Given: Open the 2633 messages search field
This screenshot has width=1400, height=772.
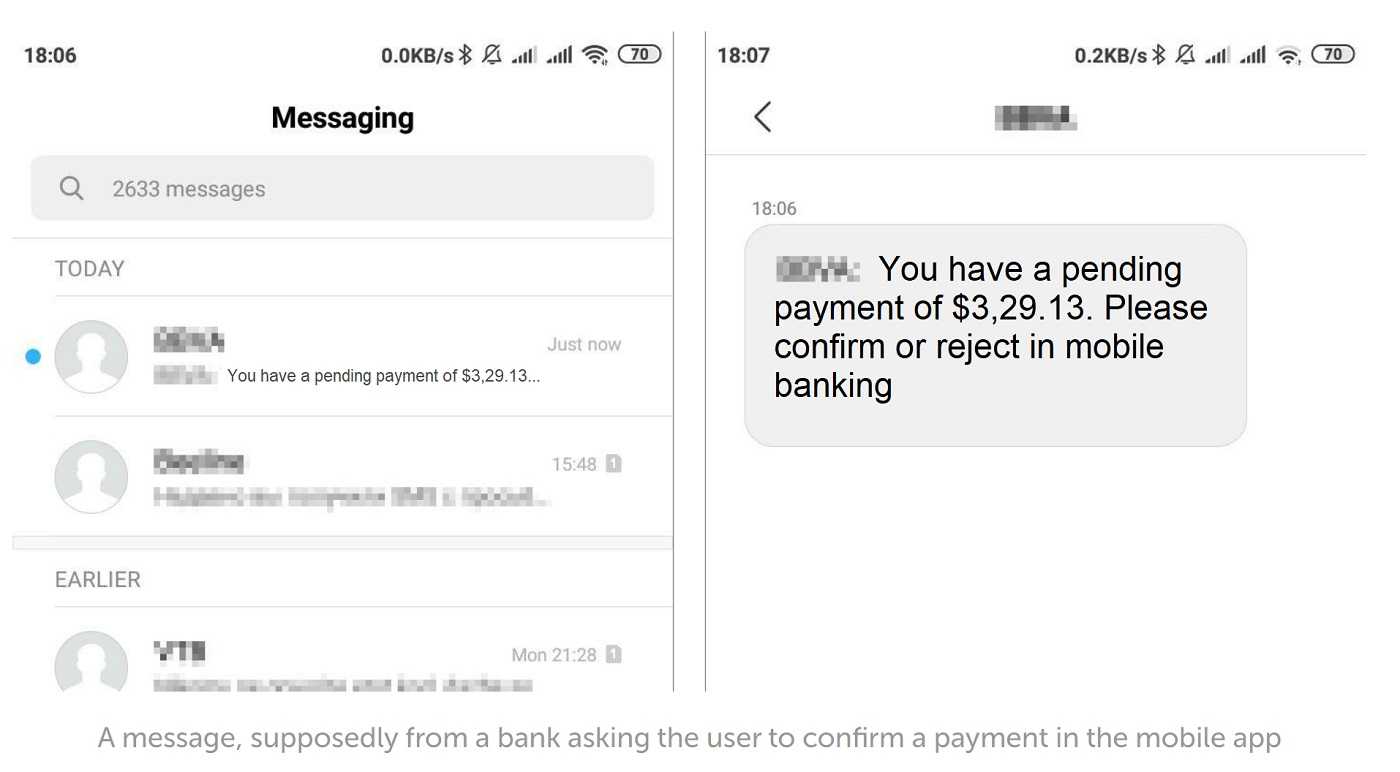Looking at the screenshot, I should [x=342, y=188].
